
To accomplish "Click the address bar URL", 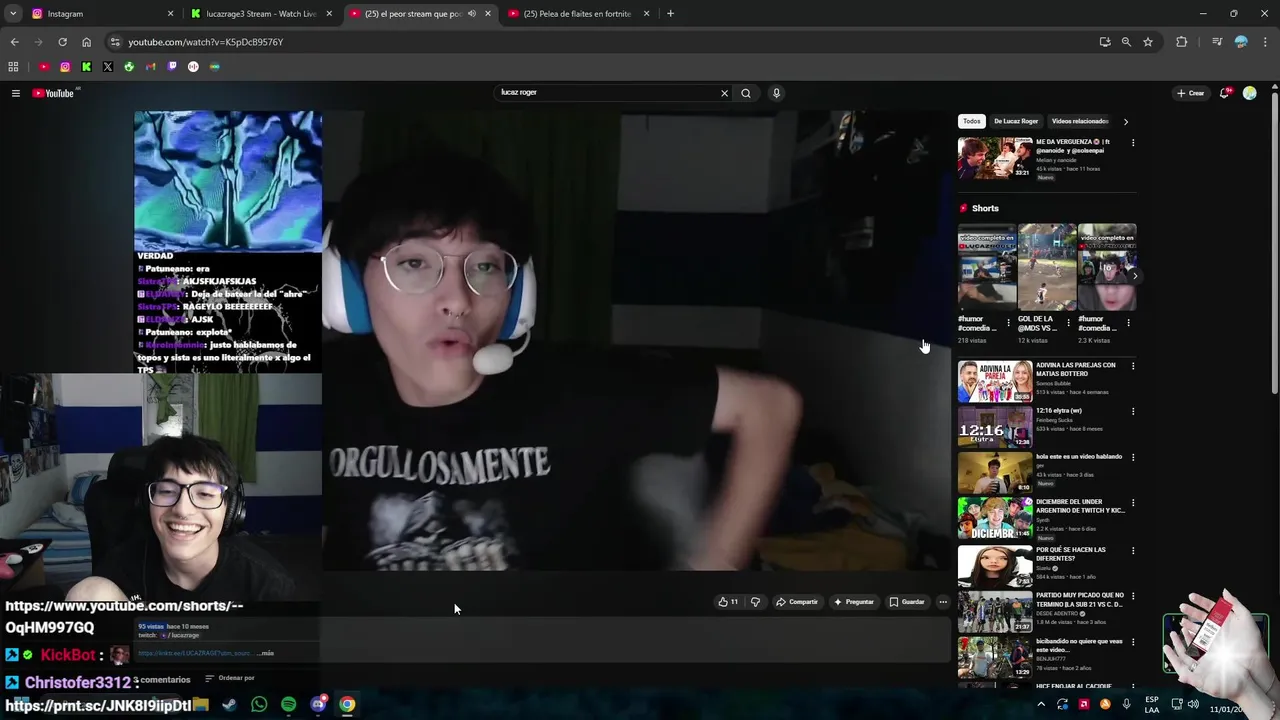I will click(x=205, y=42).
